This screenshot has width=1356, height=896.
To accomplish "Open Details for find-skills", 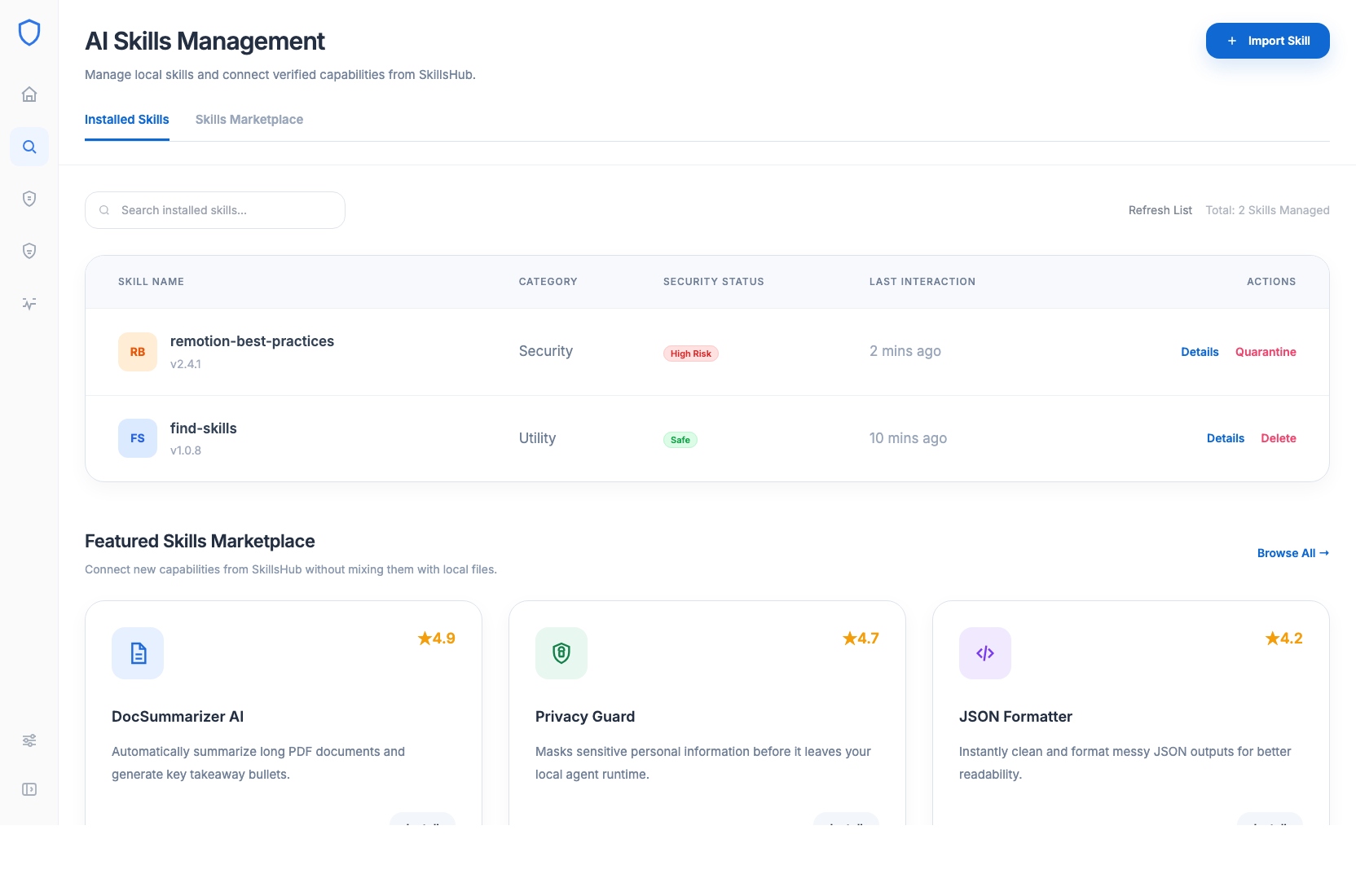I will pyautogui.click(x=1225, y=438).
